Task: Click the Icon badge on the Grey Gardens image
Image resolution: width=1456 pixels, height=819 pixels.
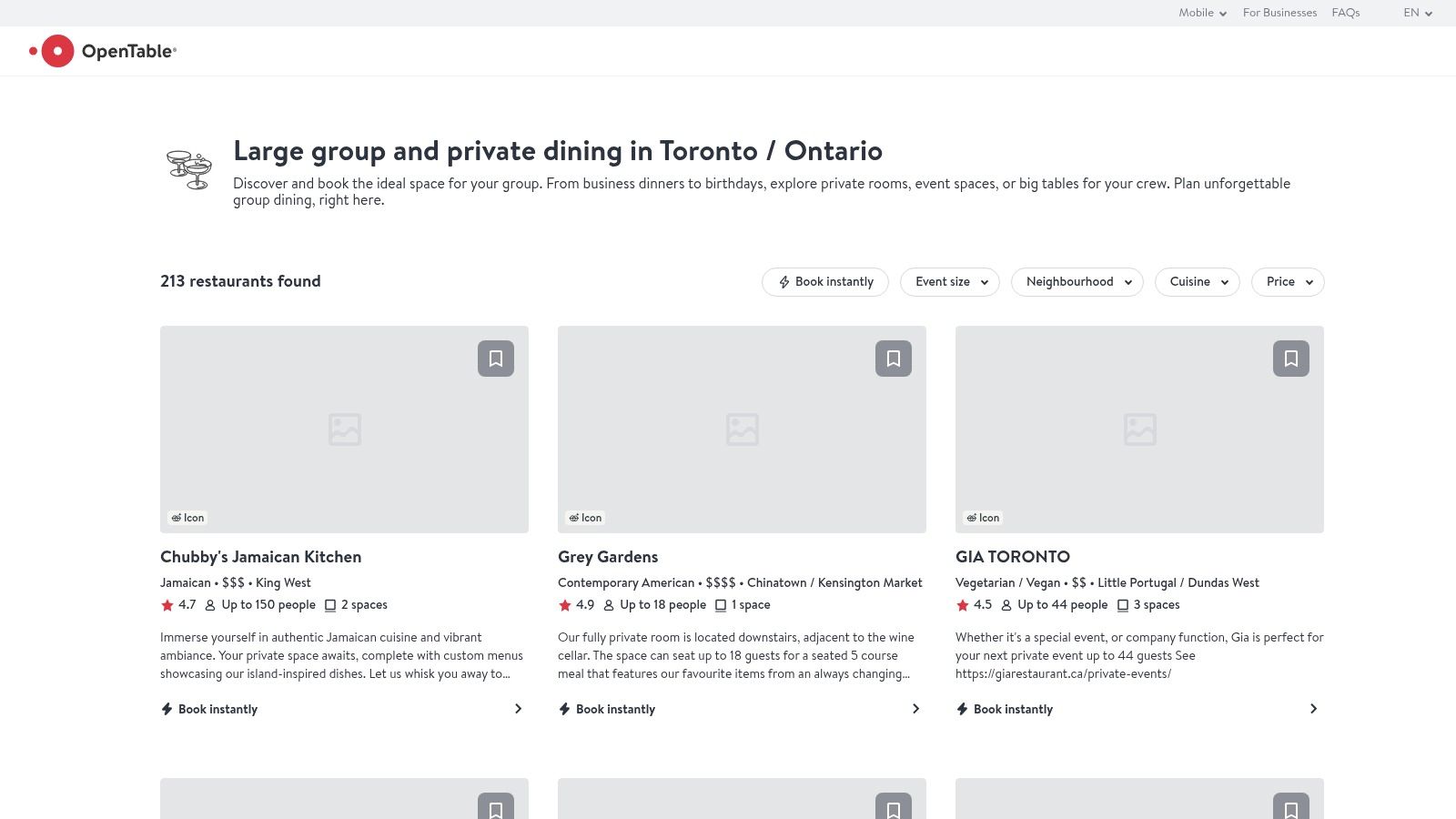Action: coord(585,518)
